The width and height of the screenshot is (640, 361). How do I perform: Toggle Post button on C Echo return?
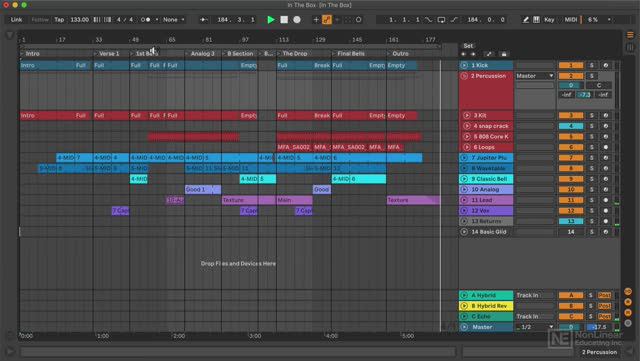point(604,316)
